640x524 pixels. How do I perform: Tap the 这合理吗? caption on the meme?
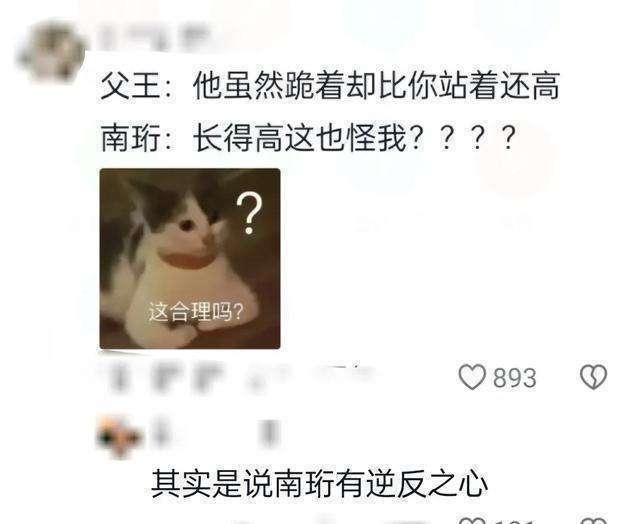(x=196, y=312)
